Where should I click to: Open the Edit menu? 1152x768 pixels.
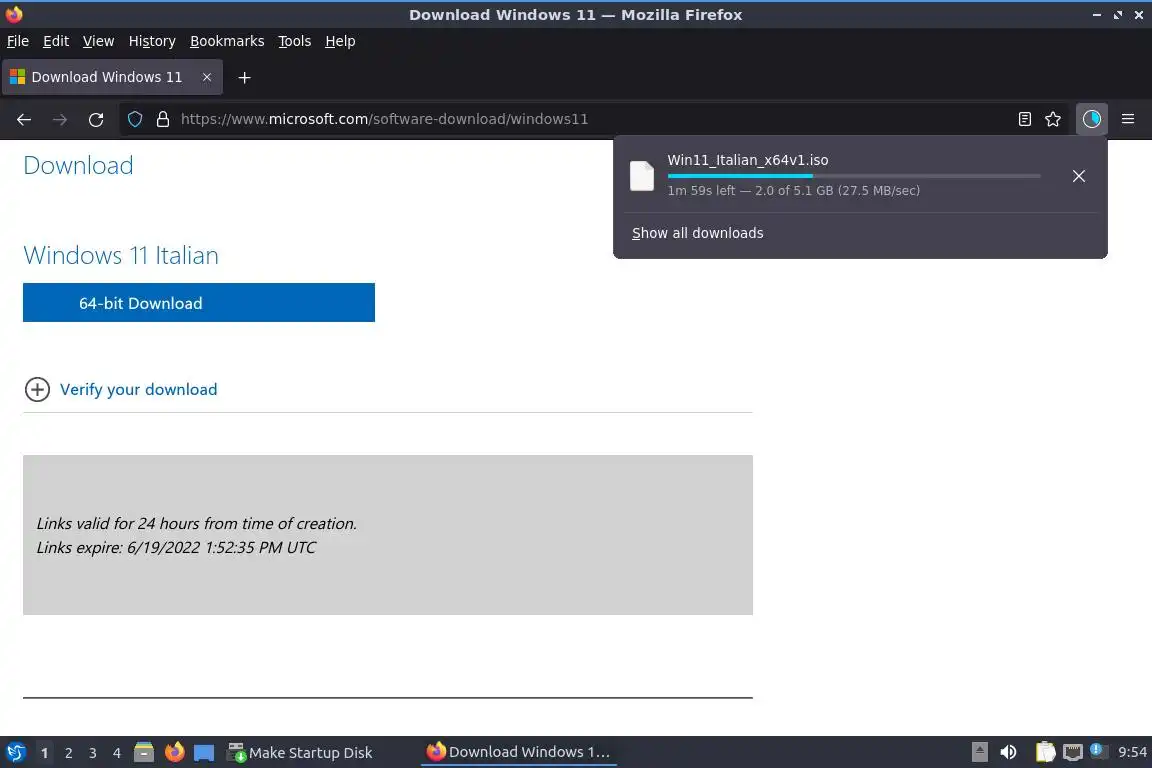(56, 41)
